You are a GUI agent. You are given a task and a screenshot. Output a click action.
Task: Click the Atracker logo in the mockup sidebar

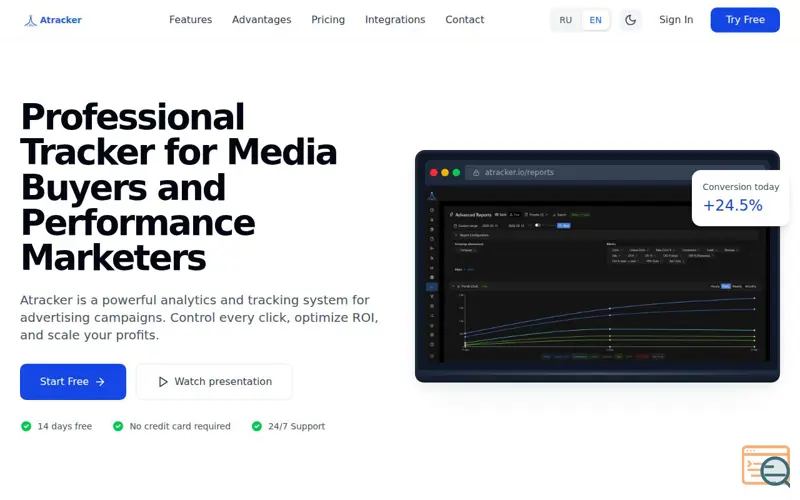click(432, 196)
